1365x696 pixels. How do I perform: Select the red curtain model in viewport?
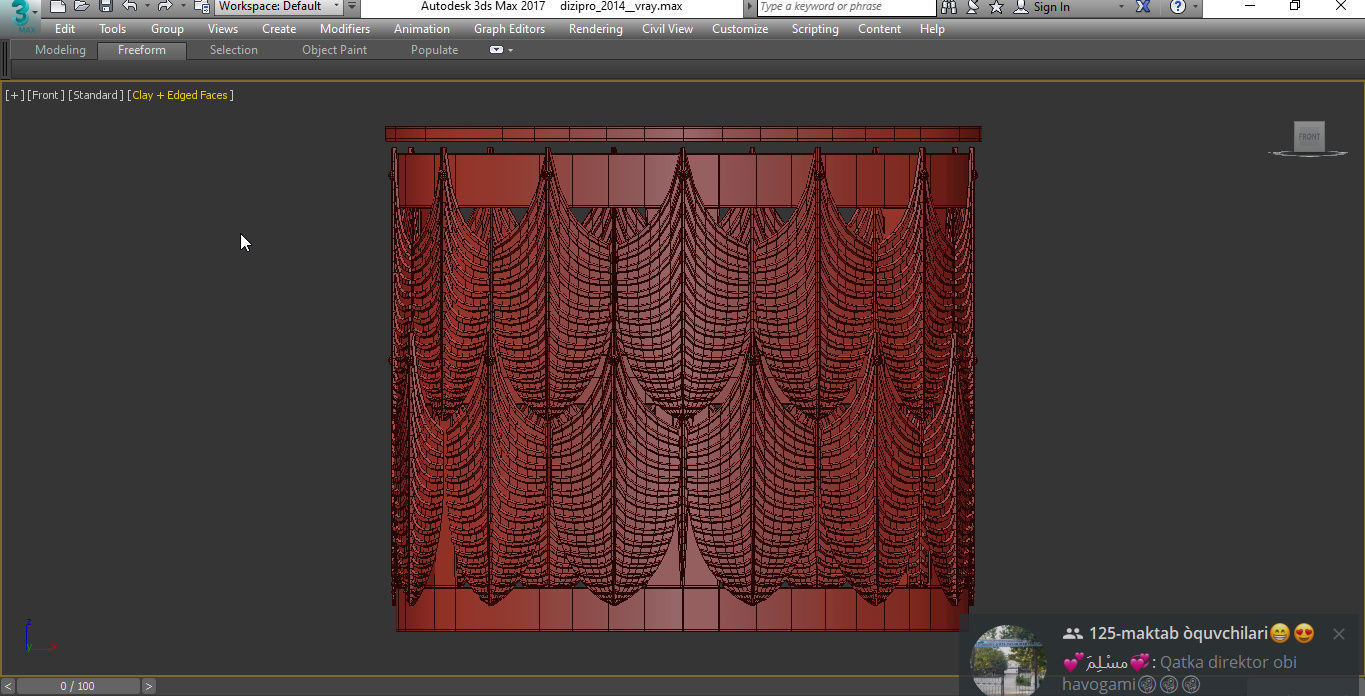[x=683, y=380]
